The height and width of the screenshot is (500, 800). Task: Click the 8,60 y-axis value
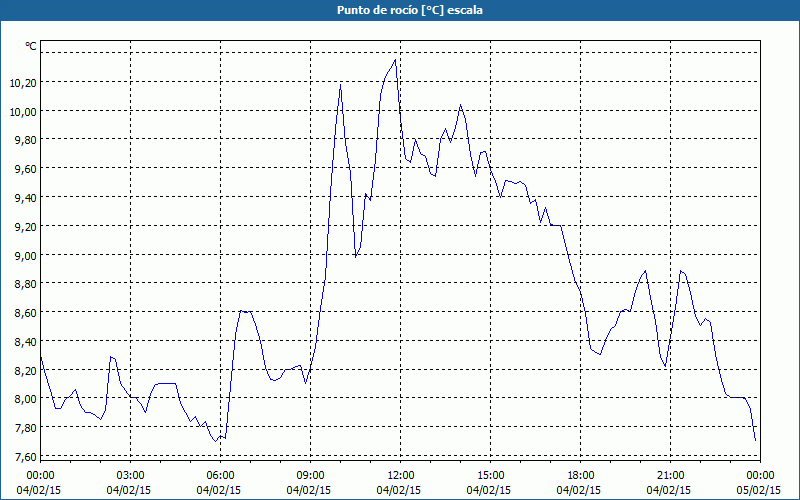[x=26, y=312]
